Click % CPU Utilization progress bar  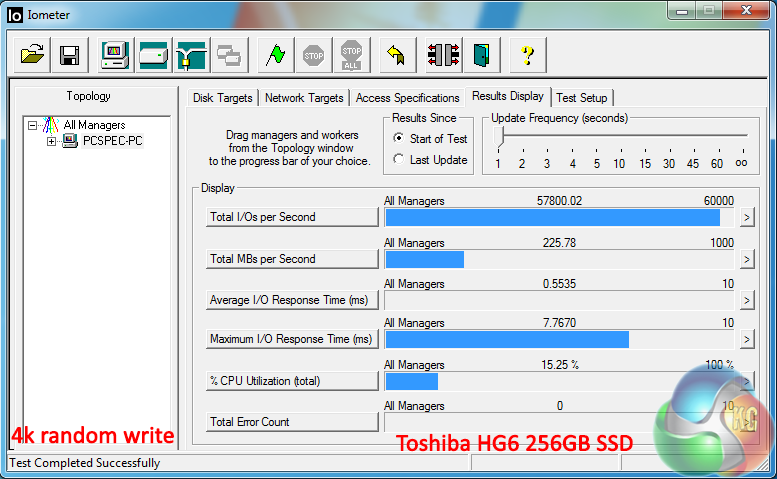559,381
